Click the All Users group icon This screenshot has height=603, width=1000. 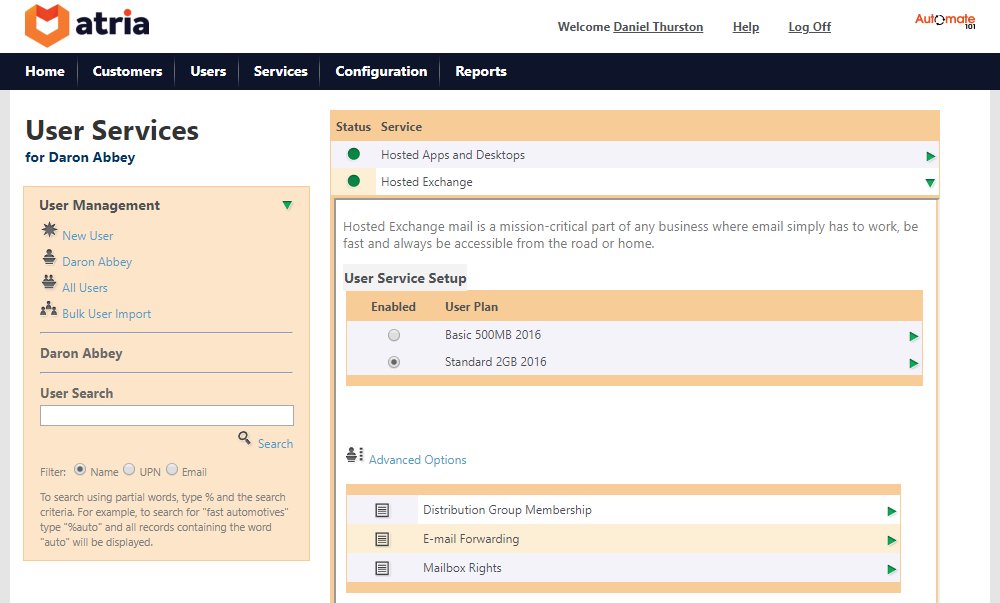point(49,282)
